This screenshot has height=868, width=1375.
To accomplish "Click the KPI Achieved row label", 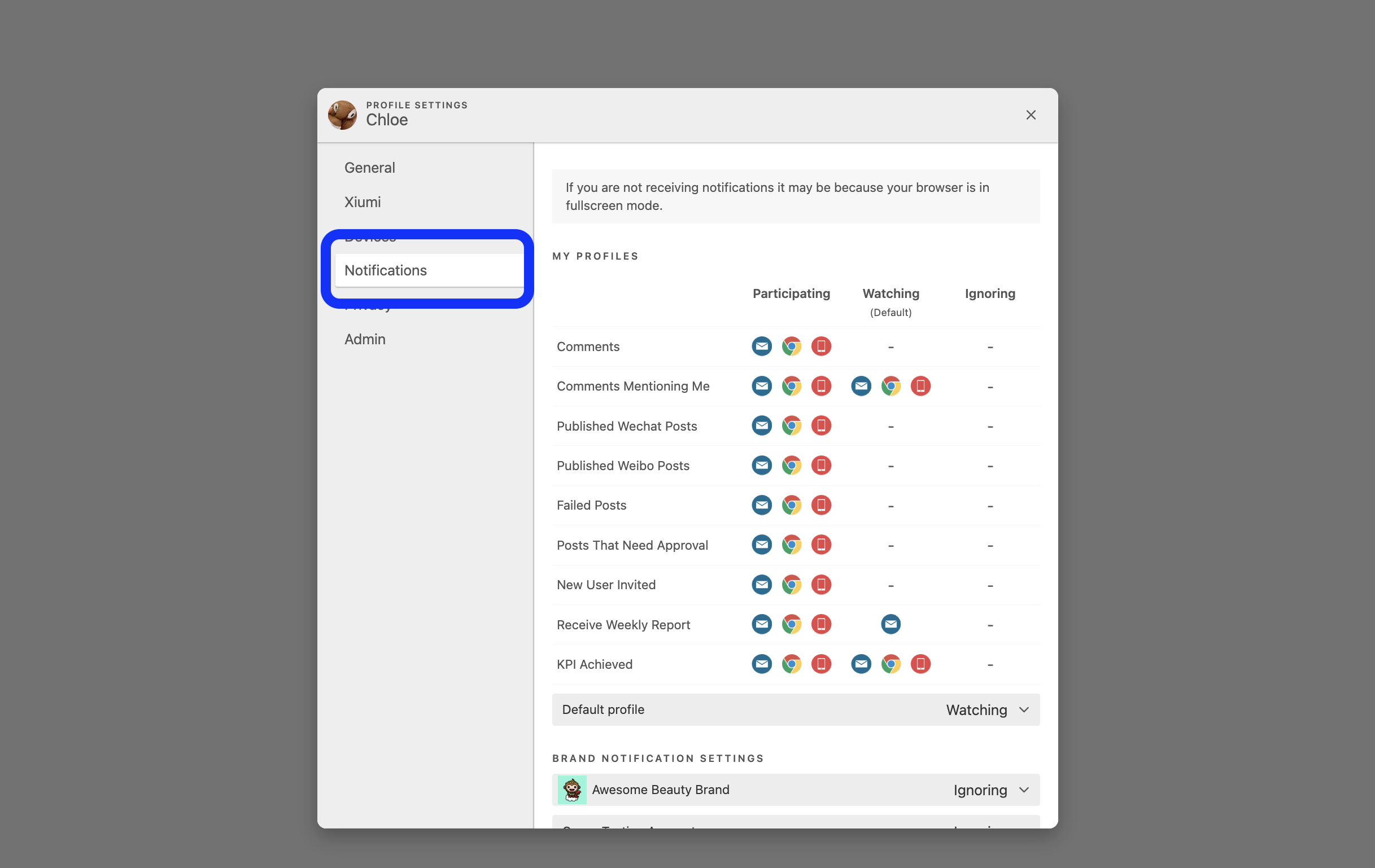I will 595,664.
